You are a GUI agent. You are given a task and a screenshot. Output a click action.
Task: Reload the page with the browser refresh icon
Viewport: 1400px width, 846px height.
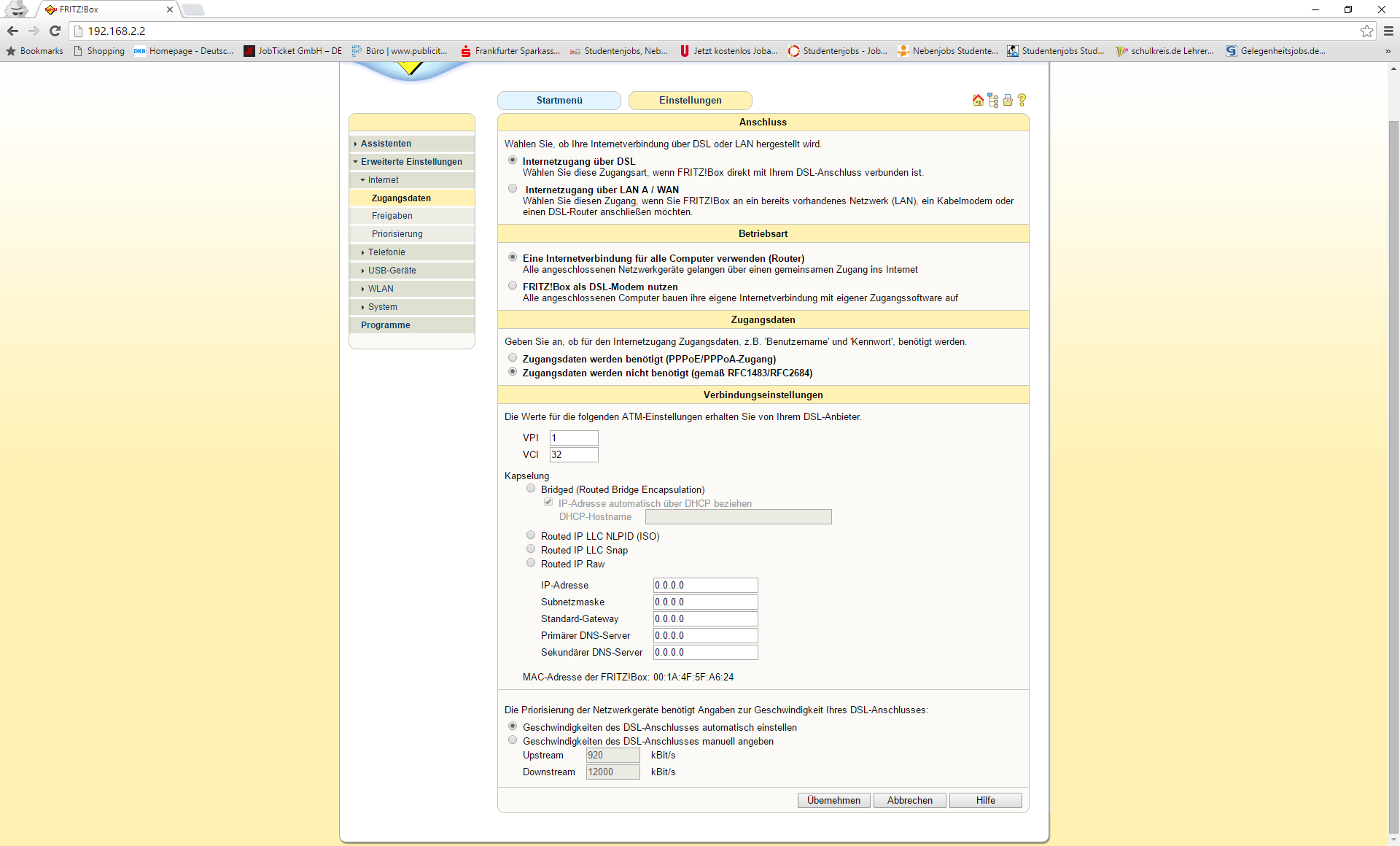click(55, 31)
